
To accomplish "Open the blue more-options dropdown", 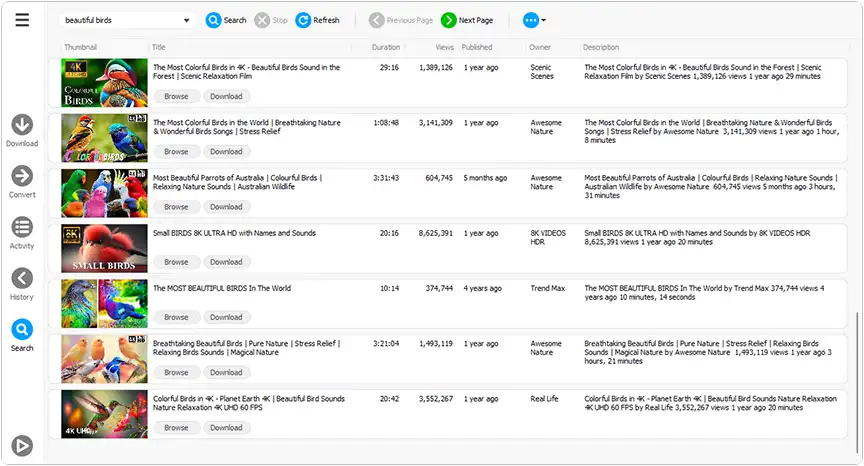I will click(534, 20).
